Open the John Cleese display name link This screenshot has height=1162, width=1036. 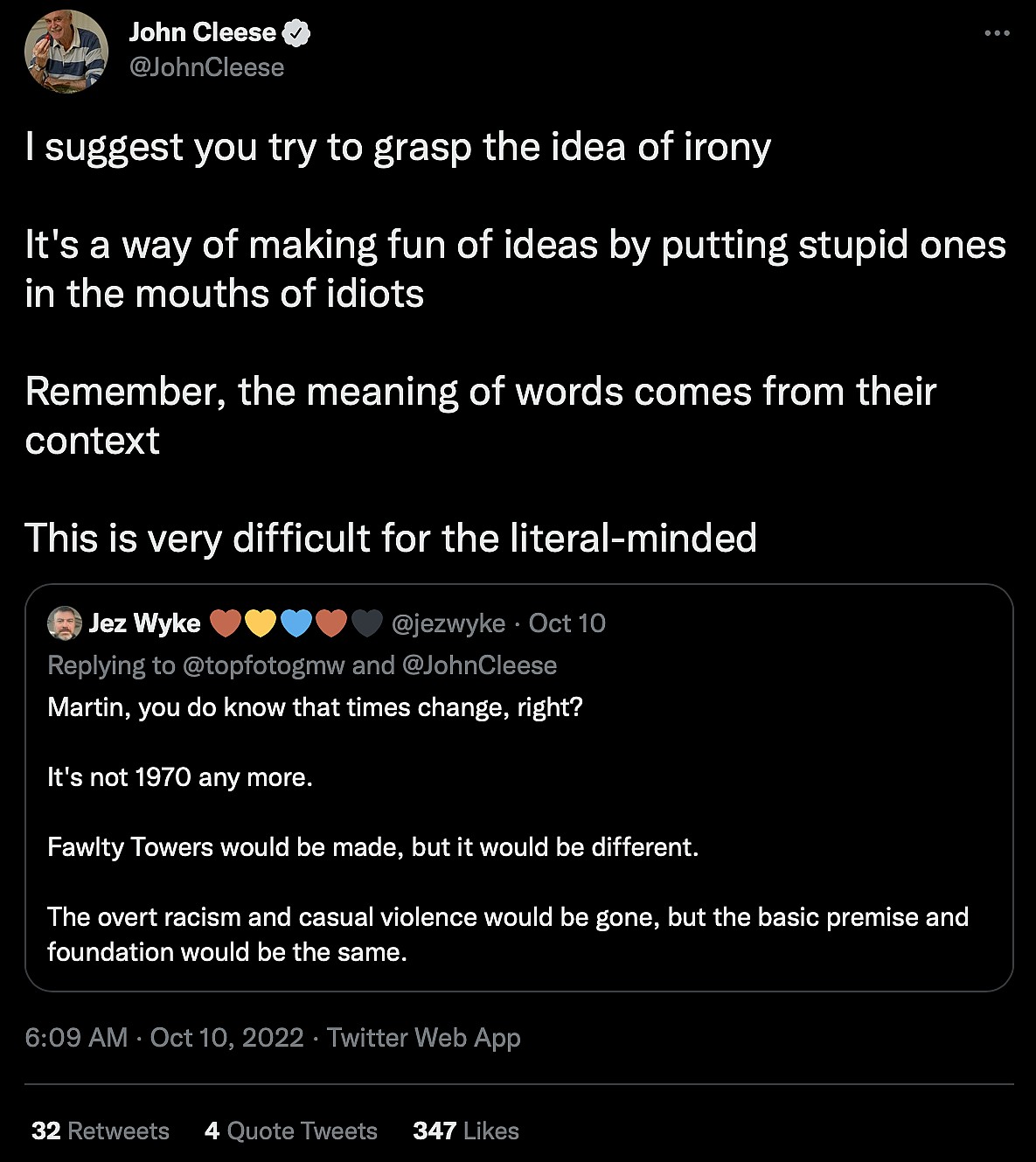pos(202,32)
